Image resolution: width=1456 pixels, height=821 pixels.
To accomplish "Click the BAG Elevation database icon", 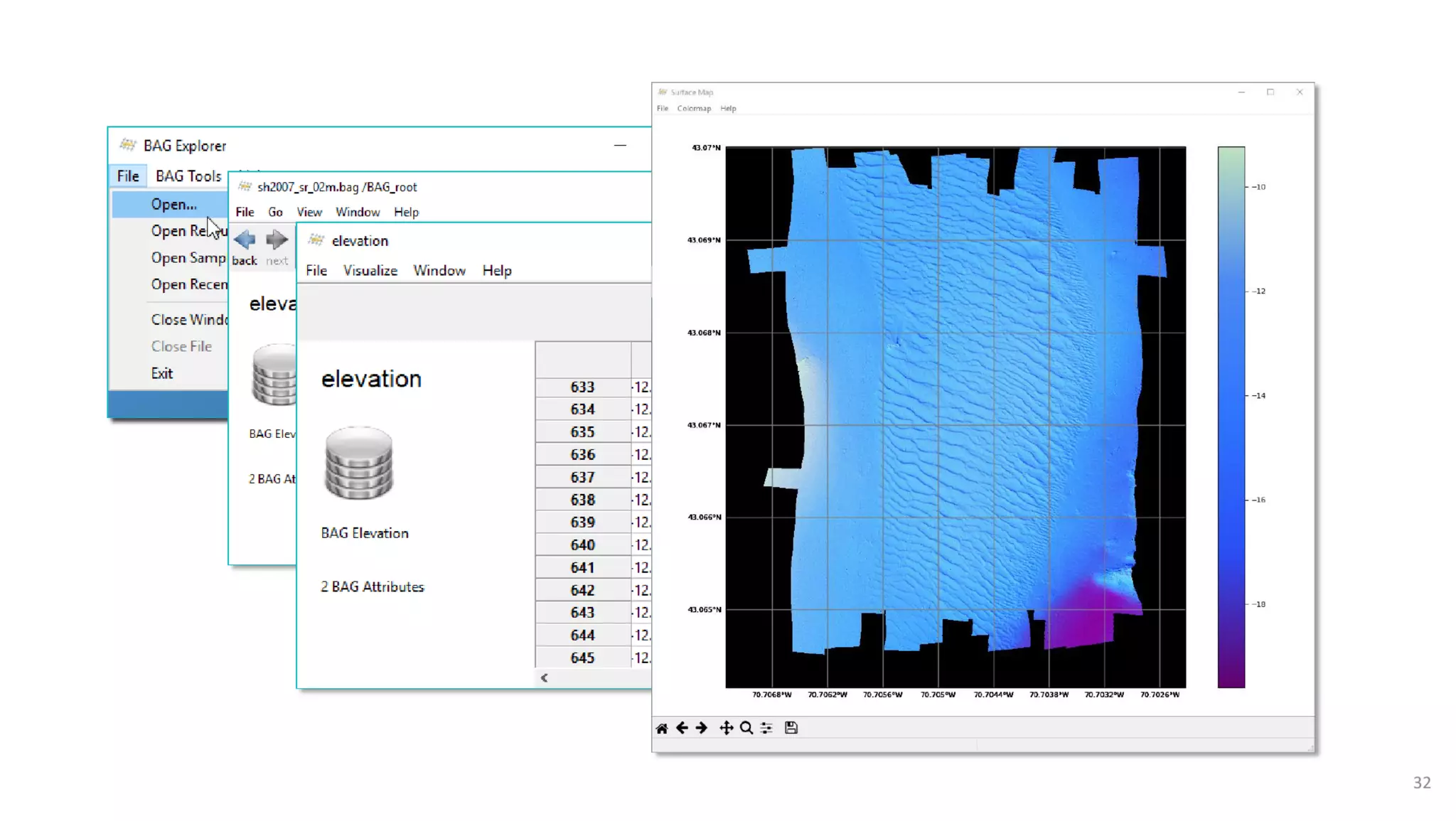I will pos(359,463).
